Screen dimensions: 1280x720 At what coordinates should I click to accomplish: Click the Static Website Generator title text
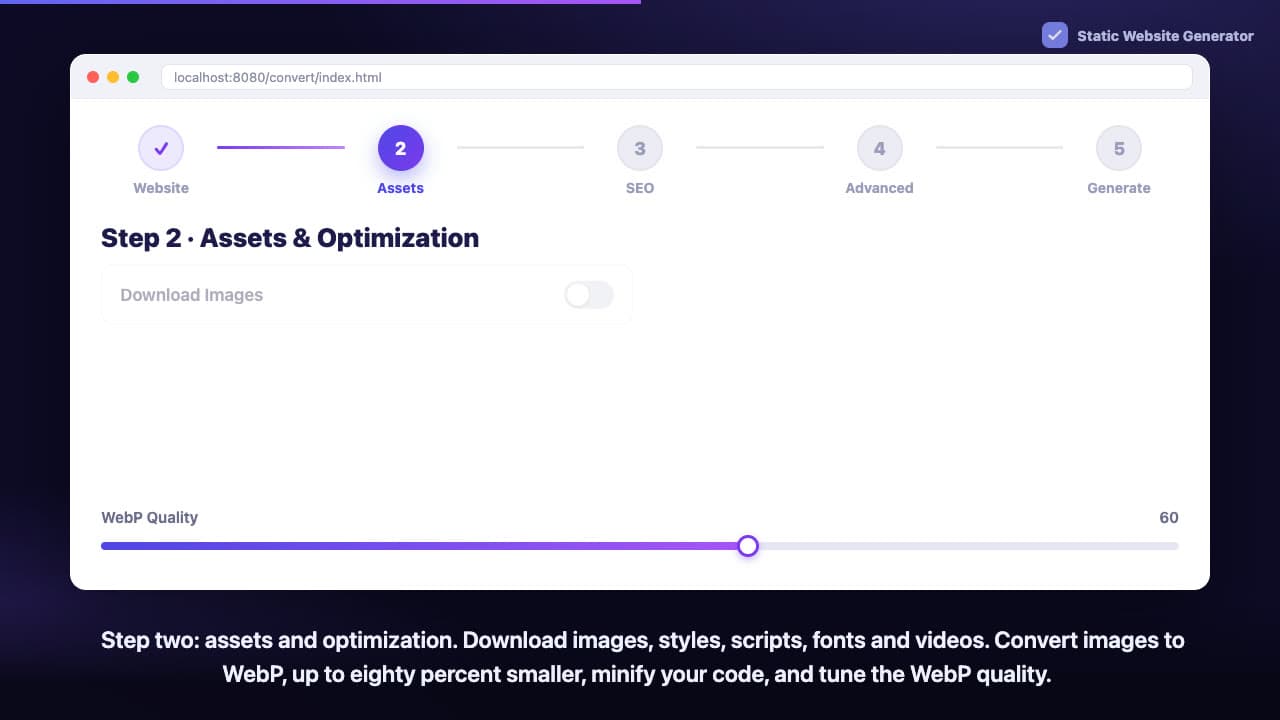pyautogui.click(x=1165, y=36)
